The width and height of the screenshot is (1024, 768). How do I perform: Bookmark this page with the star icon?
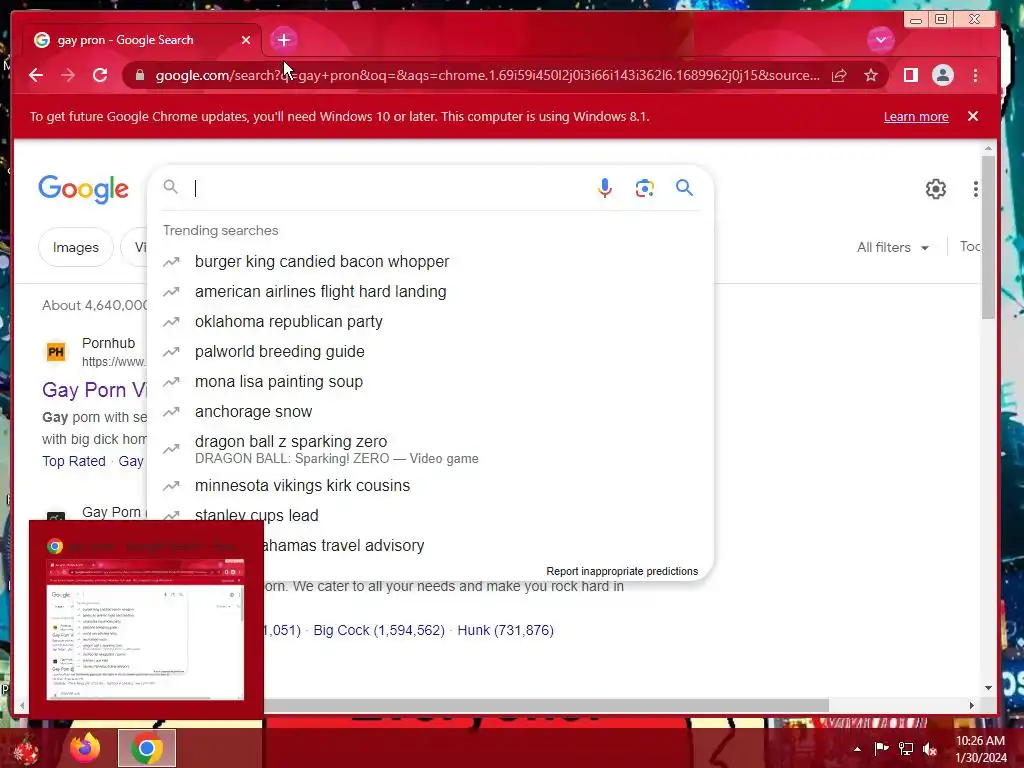(871, 75)
